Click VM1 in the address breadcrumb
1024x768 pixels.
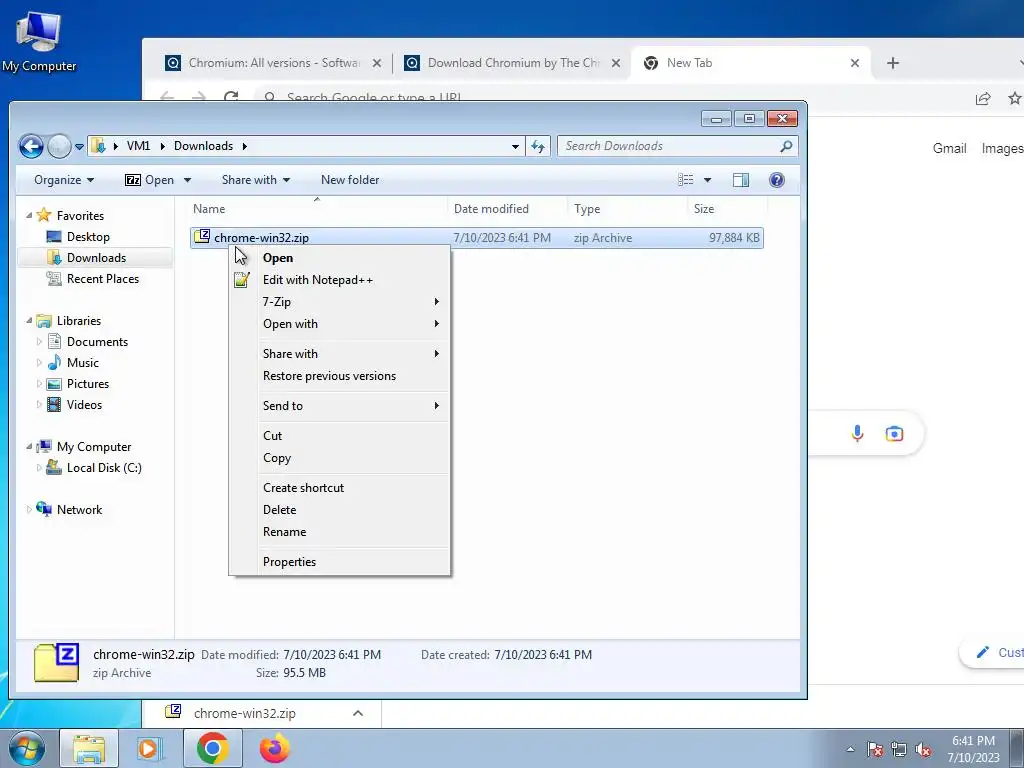pyautogui.click(x=138, y=146)
